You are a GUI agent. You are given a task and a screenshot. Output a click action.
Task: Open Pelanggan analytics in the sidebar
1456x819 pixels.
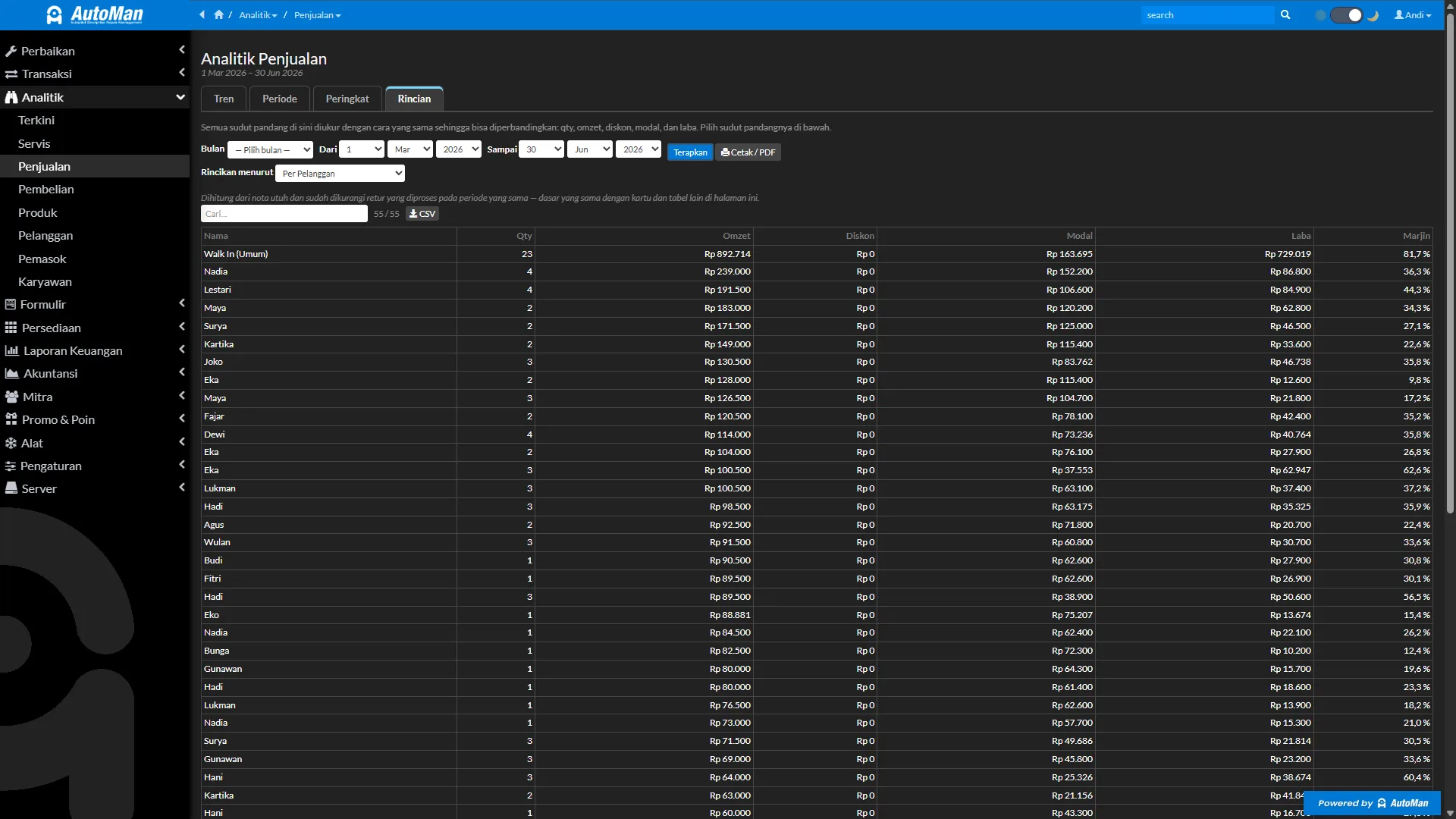coord(45,236)
